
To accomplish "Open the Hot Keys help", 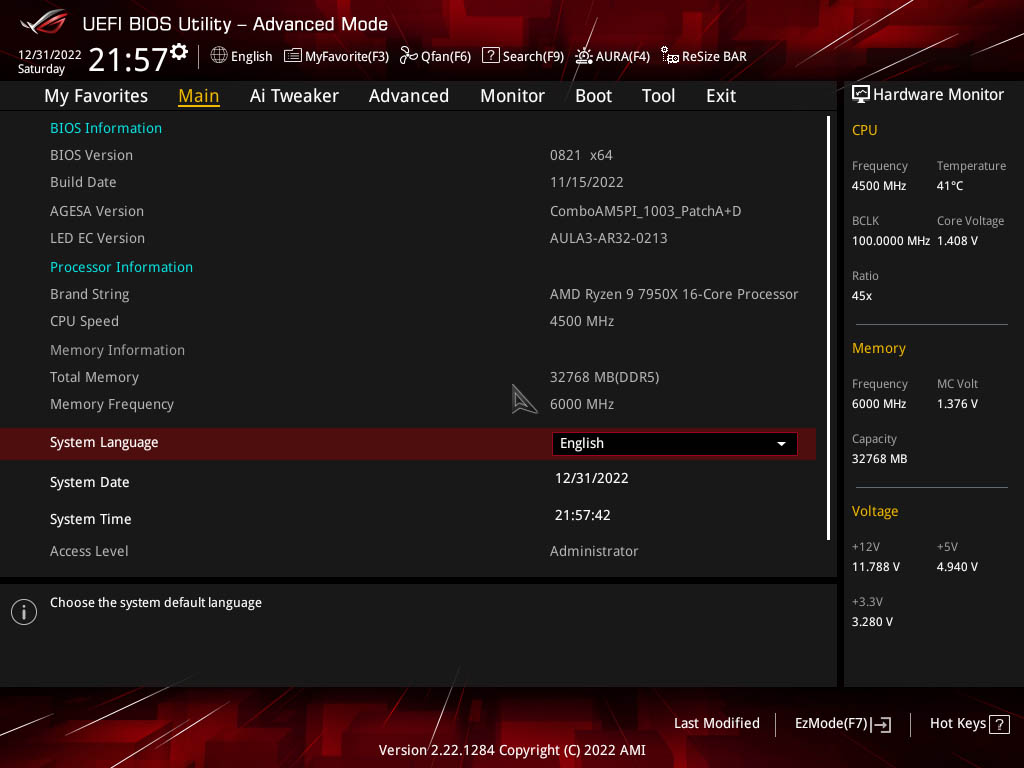I will pos(969,724).
